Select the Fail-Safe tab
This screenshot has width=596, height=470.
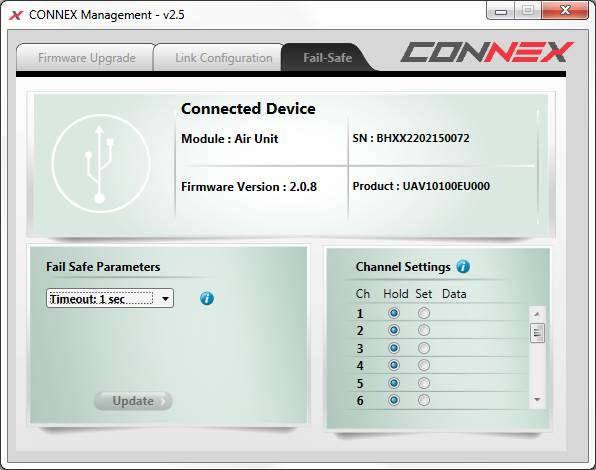[x=327, y=58]
